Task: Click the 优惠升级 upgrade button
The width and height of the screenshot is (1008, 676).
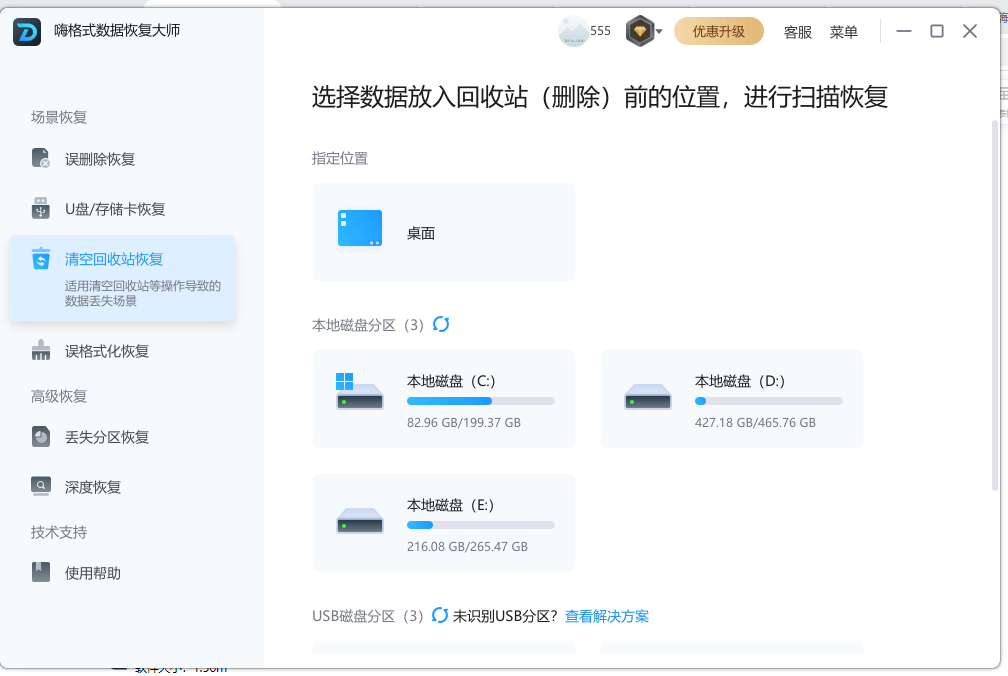Action: [718, 31]
